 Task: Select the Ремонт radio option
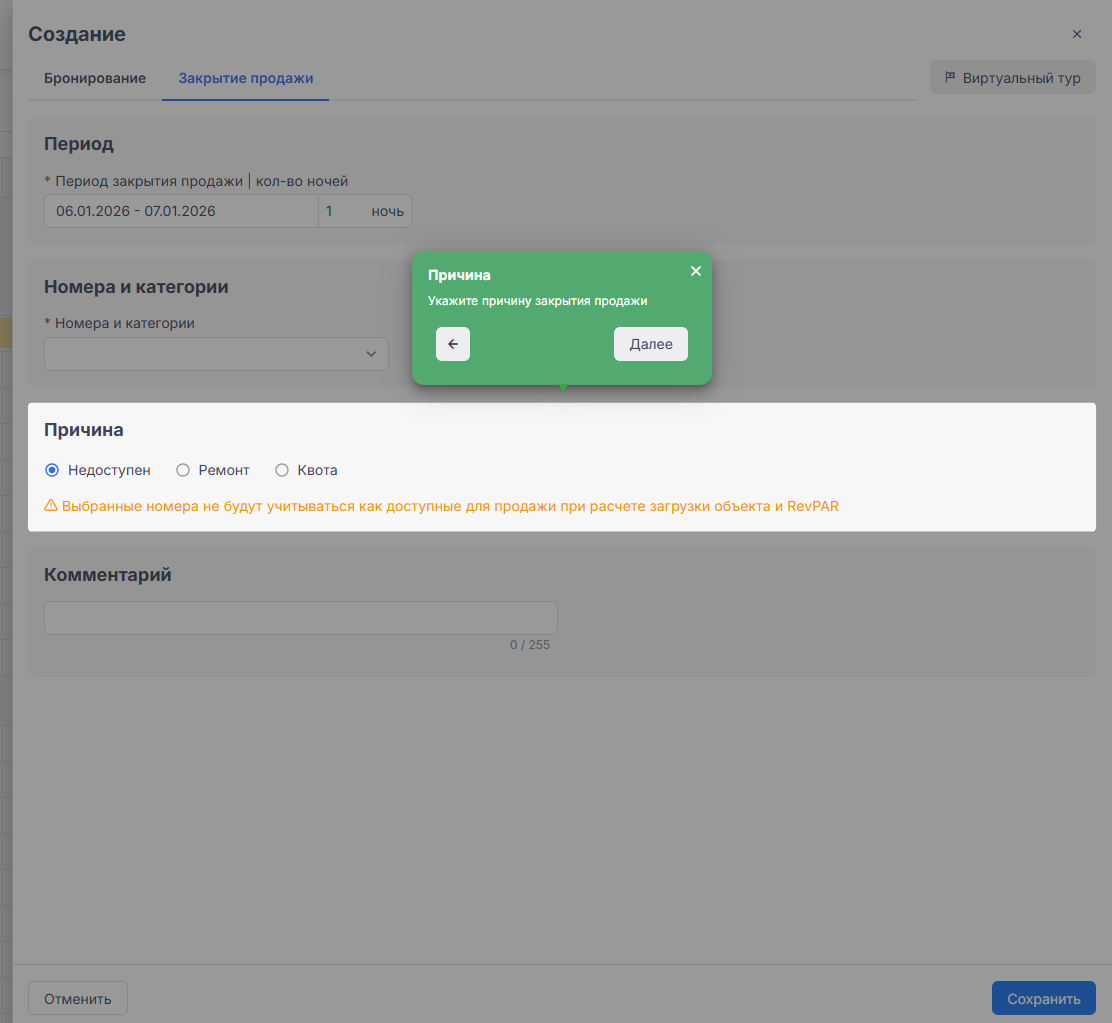(x=183, y=470)
